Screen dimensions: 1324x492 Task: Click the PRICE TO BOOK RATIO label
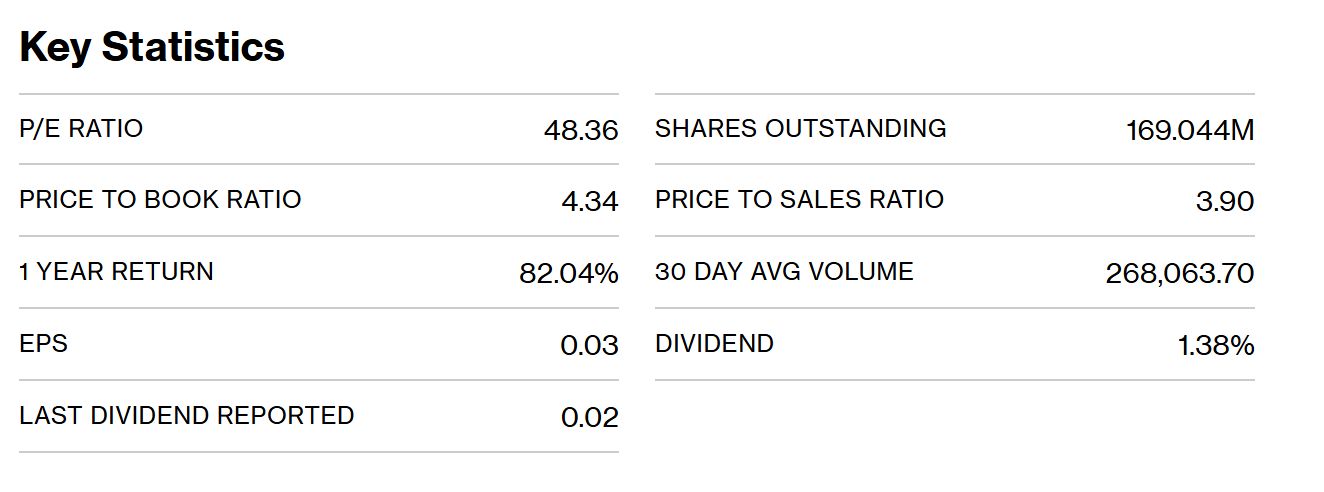coord(160,199)
